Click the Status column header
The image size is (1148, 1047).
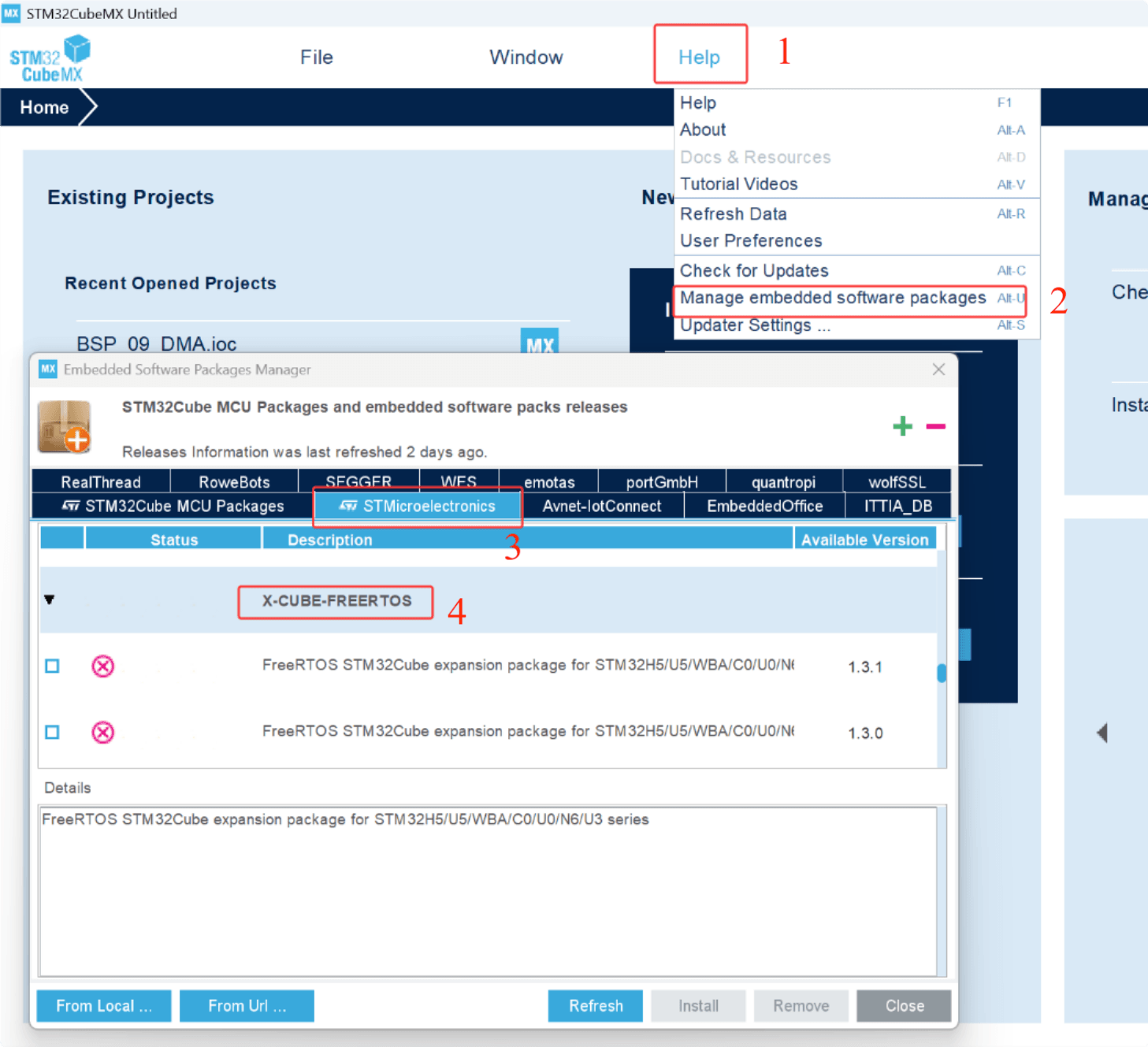(x=173, y=540)
